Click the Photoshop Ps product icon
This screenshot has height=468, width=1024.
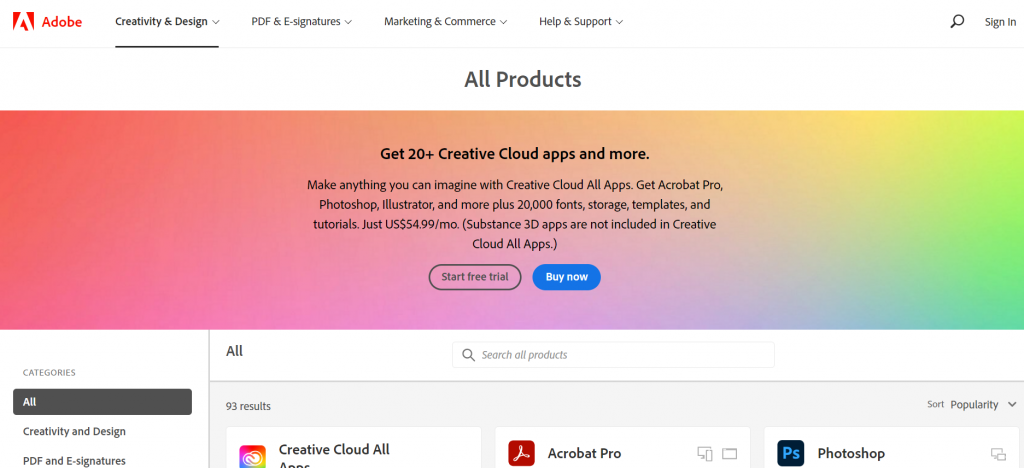pos(790,453)
